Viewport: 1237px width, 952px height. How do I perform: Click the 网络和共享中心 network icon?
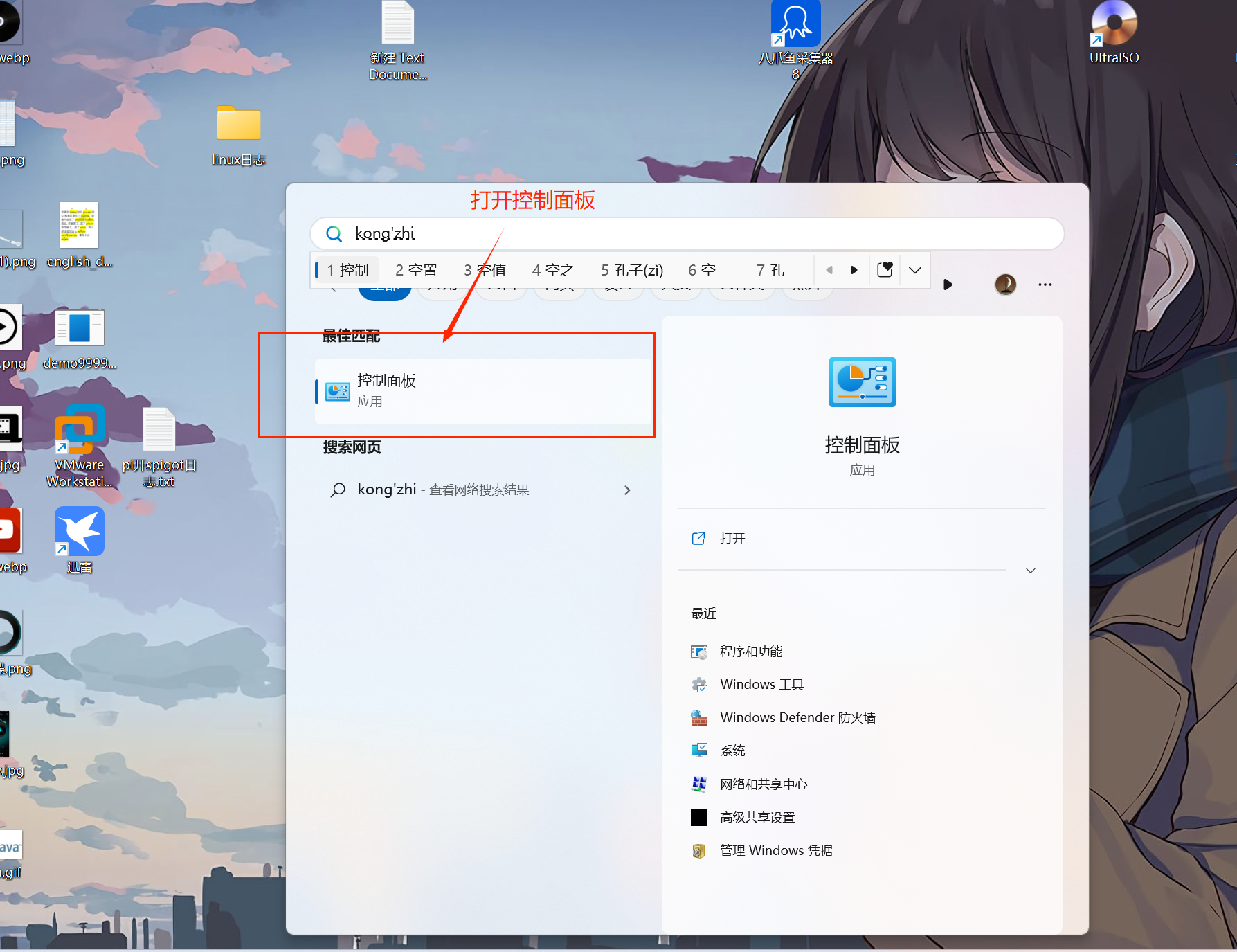699,784
